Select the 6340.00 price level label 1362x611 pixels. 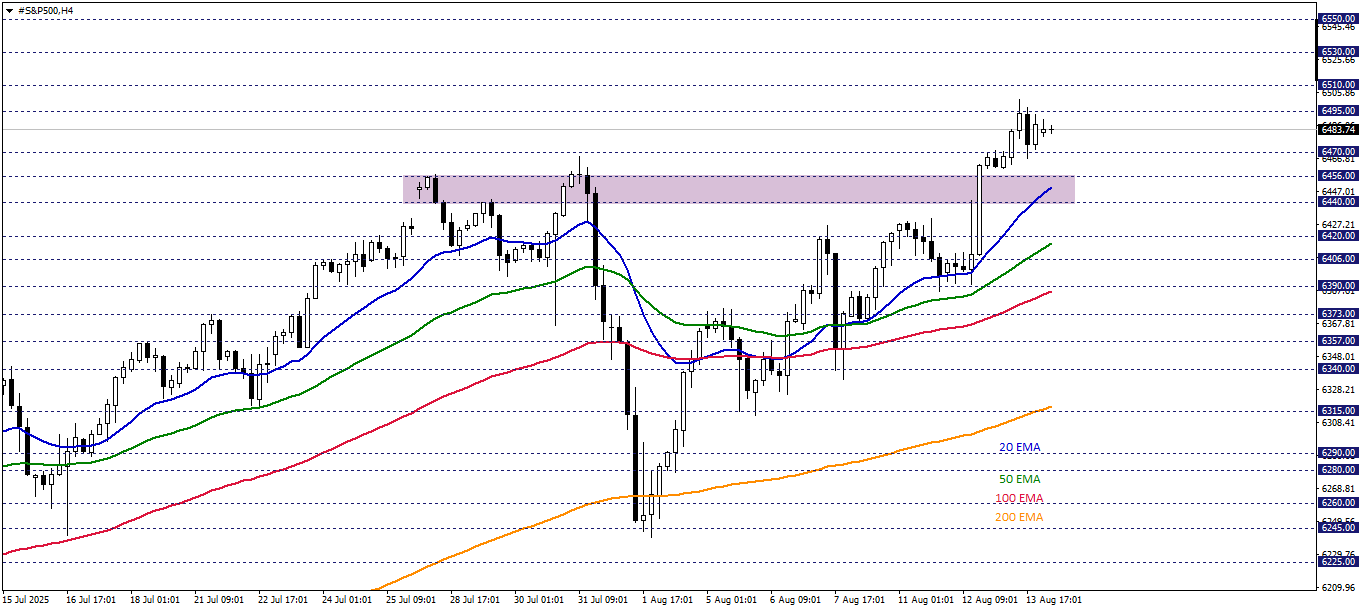coord(1338,368)
